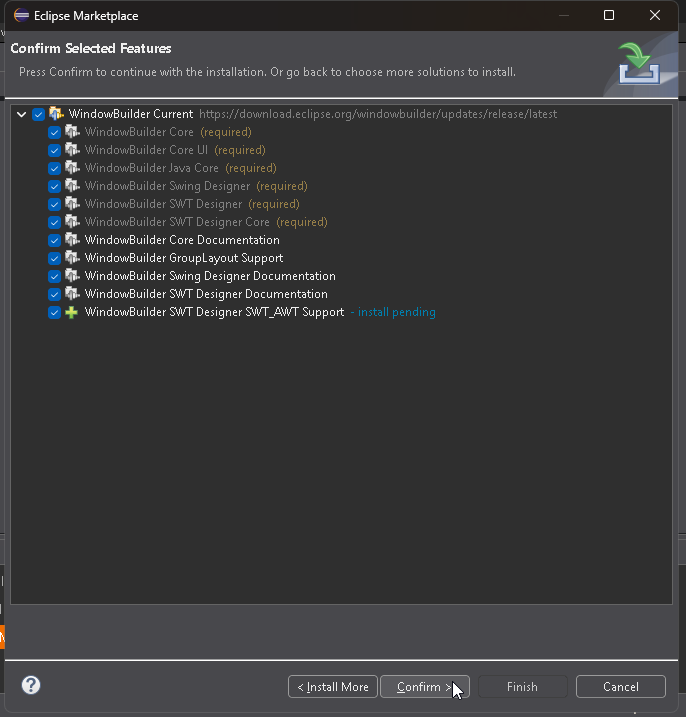Uncheck WindowBuilder GroupLayout Support checkbox

[54, 258]
